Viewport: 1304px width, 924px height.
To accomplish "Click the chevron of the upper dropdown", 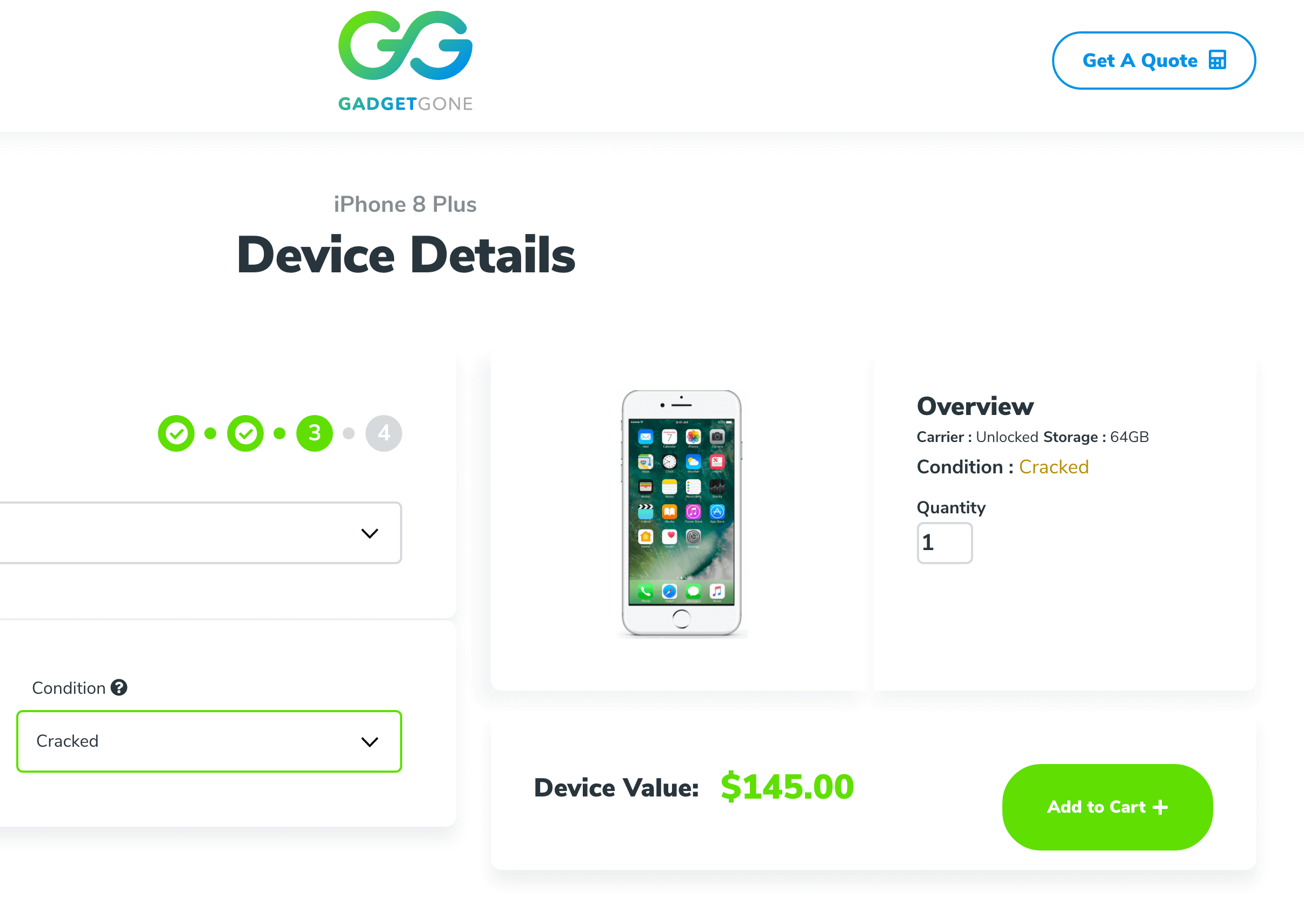I will [x=369, y=534].
